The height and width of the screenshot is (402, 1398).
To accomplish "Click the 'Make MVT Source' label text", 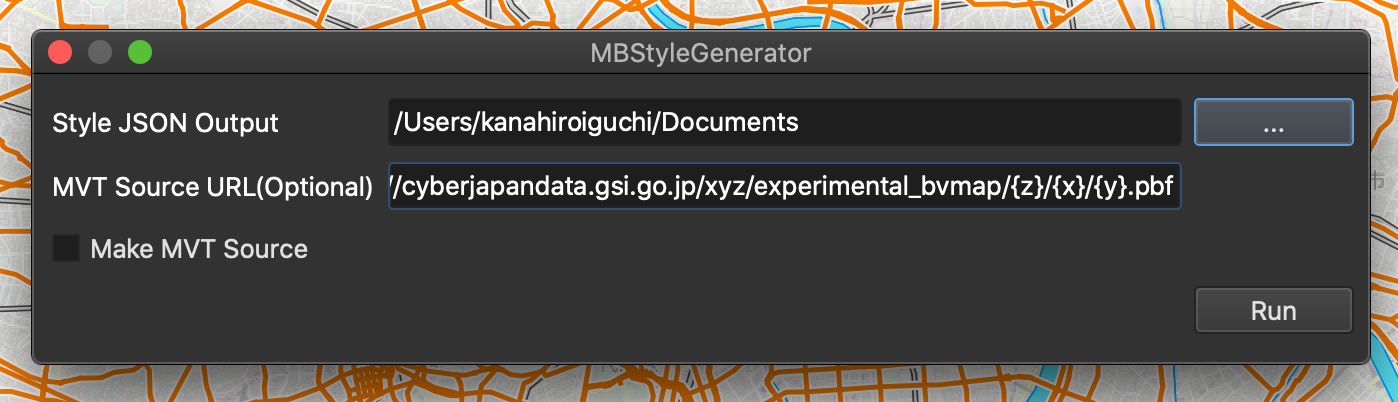I will click(x=199, y=249).
